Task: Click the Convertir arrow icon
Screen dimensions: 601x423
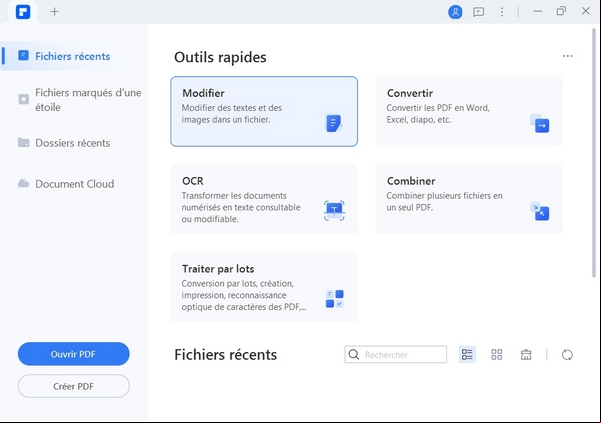Action: [x=540, y=123]
